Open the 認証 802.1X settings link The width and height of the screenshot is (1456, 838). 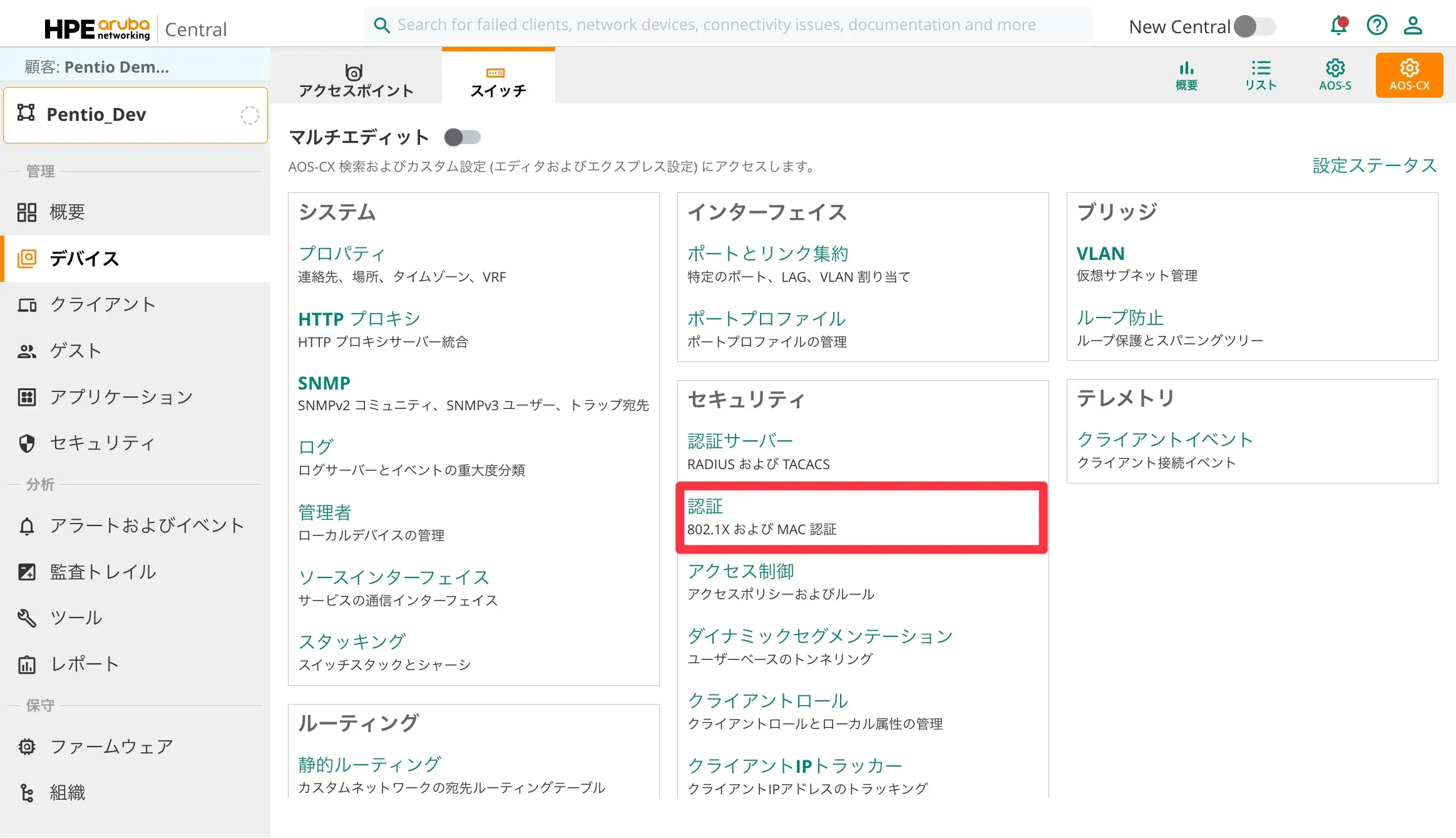(705, 506)
